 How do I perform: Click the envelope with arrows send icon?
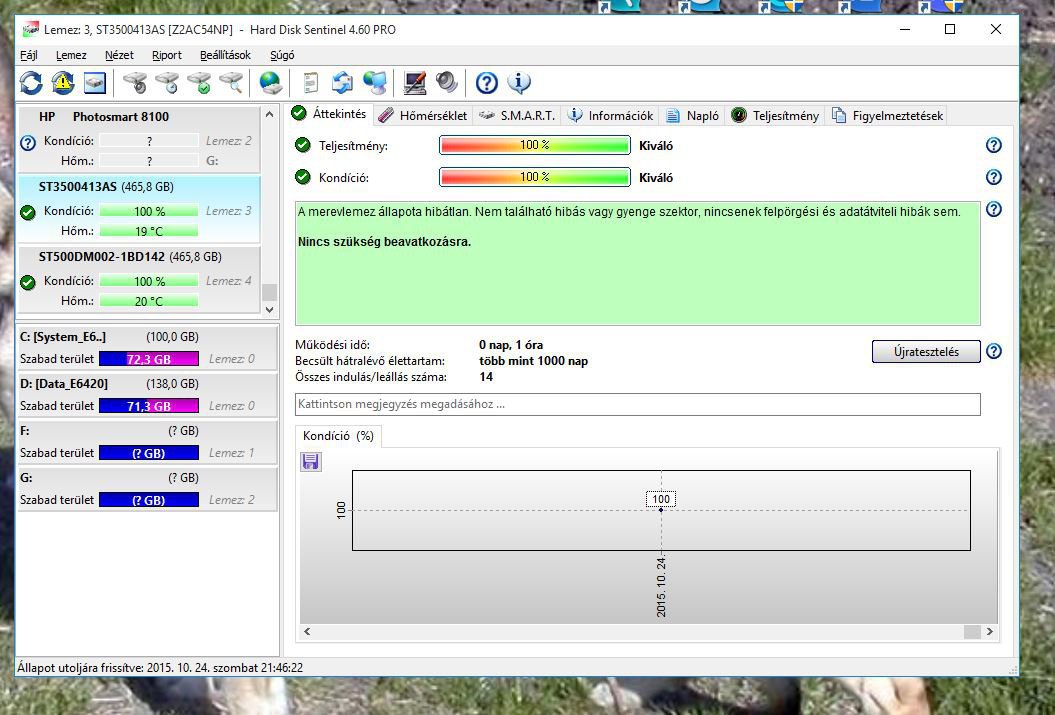[342, 83]
